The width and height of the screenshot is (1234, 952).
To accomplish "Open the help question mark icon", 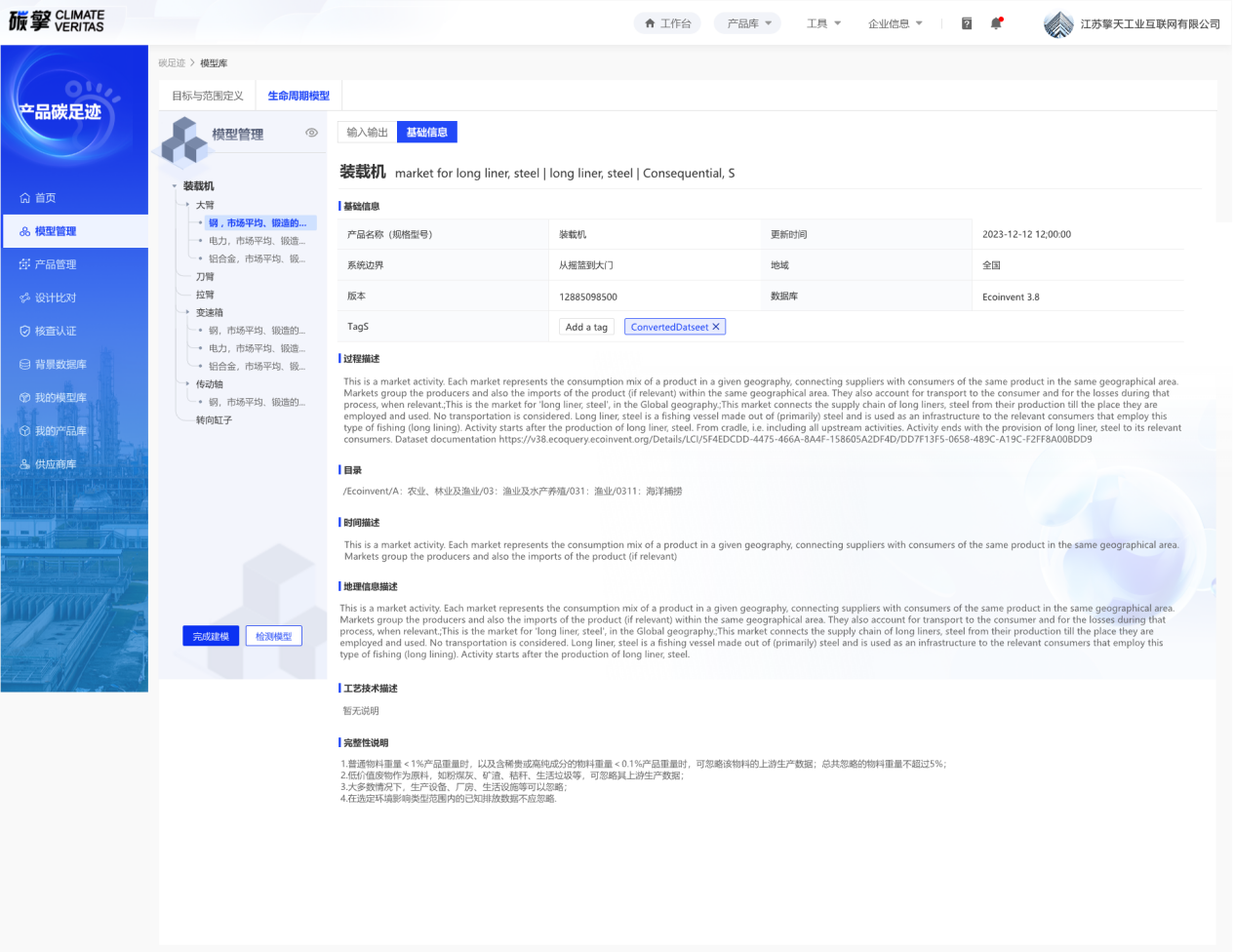I will pos(967,23).
